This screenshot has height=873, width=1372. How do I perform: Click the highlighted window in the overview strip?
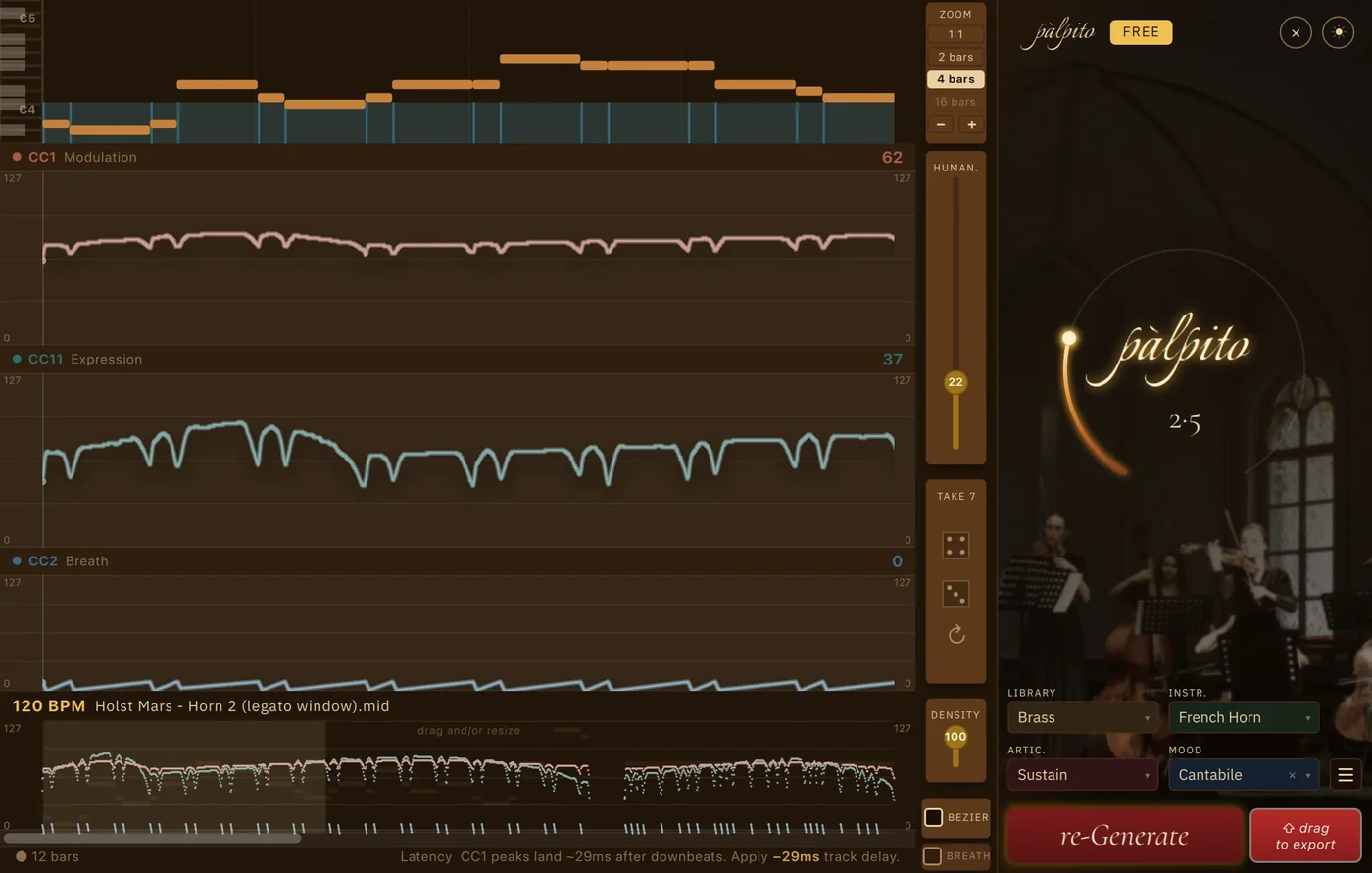tap(184, 776)
